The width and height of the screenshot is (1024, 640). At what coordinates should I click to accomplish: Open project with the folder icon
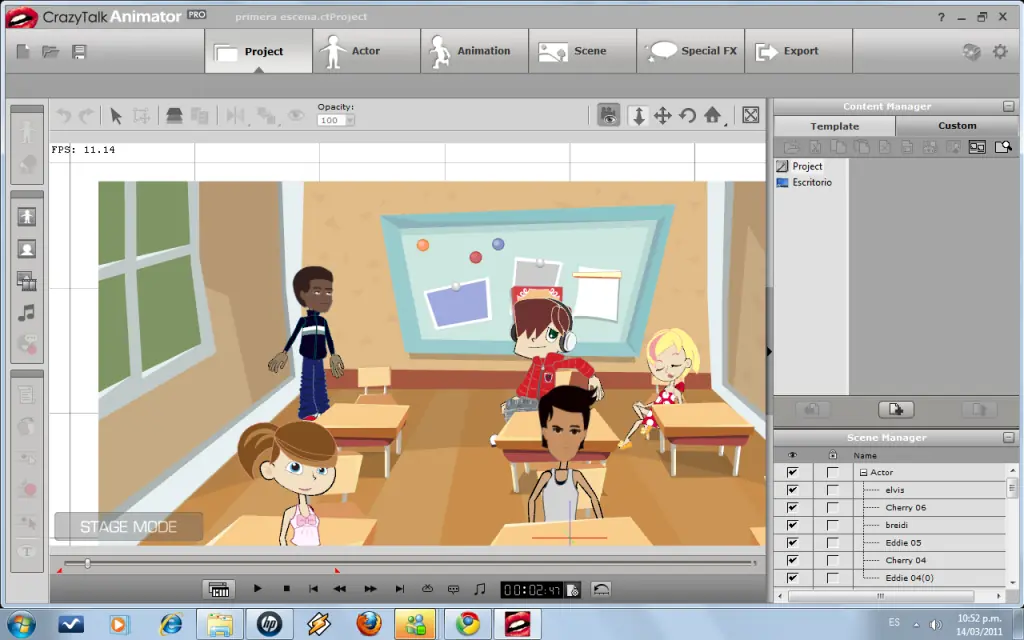(51, 51)
